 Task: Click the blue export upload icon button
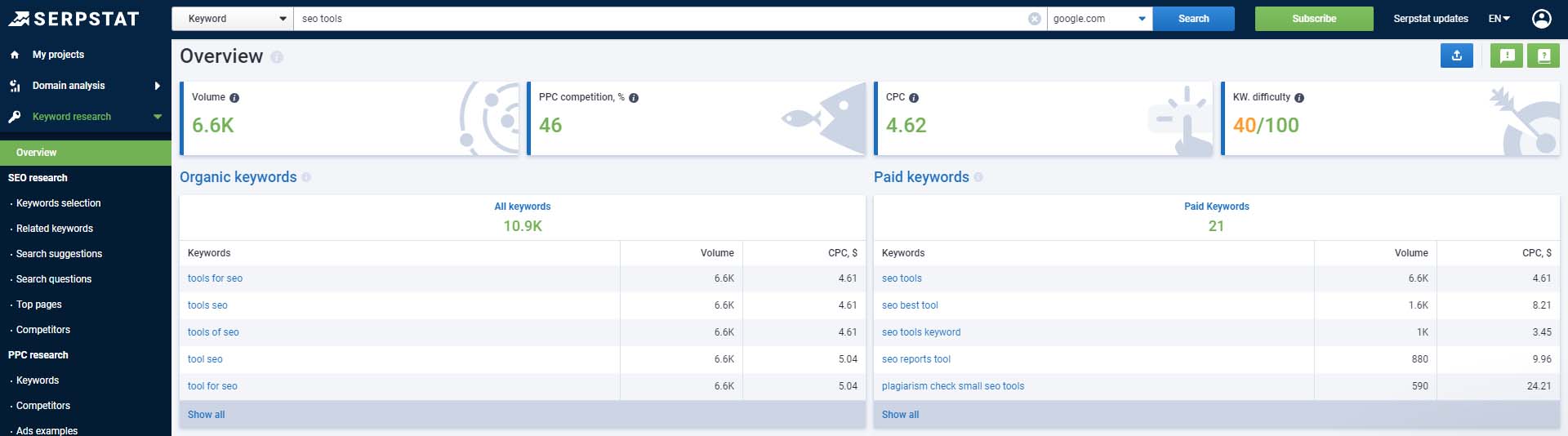click(x=1457, y=56)
